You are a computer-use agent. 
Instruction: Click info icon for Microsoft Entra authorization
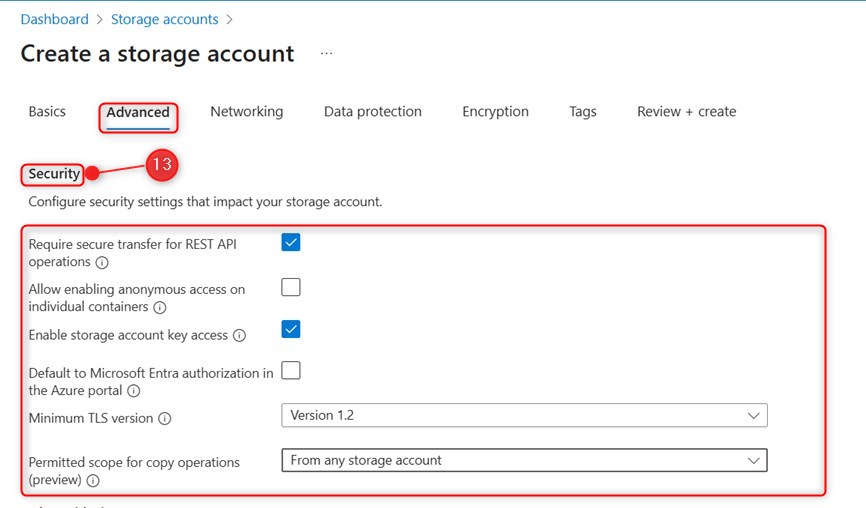coord(133,392)
